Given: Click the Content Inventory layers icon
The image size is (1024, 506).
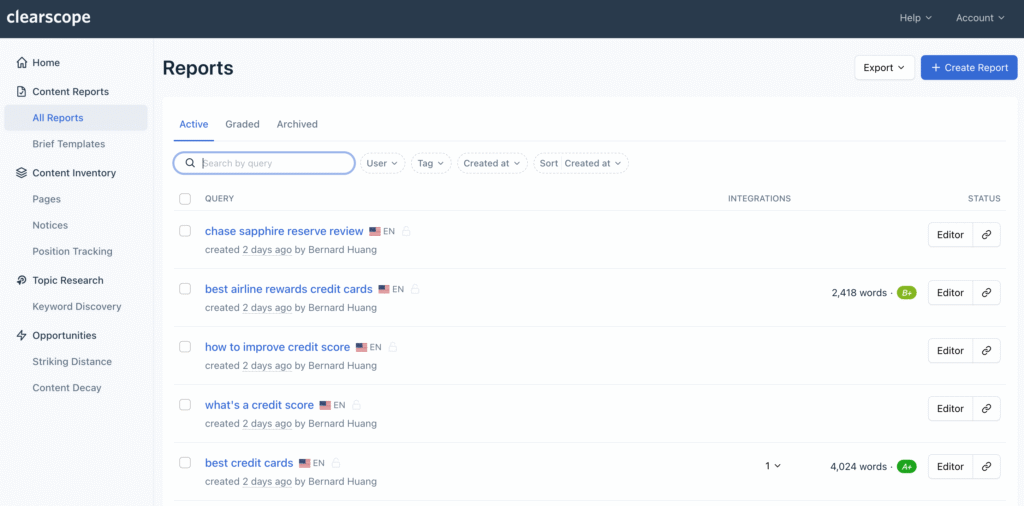Looking at the screenshot, I should coord(22,173).
